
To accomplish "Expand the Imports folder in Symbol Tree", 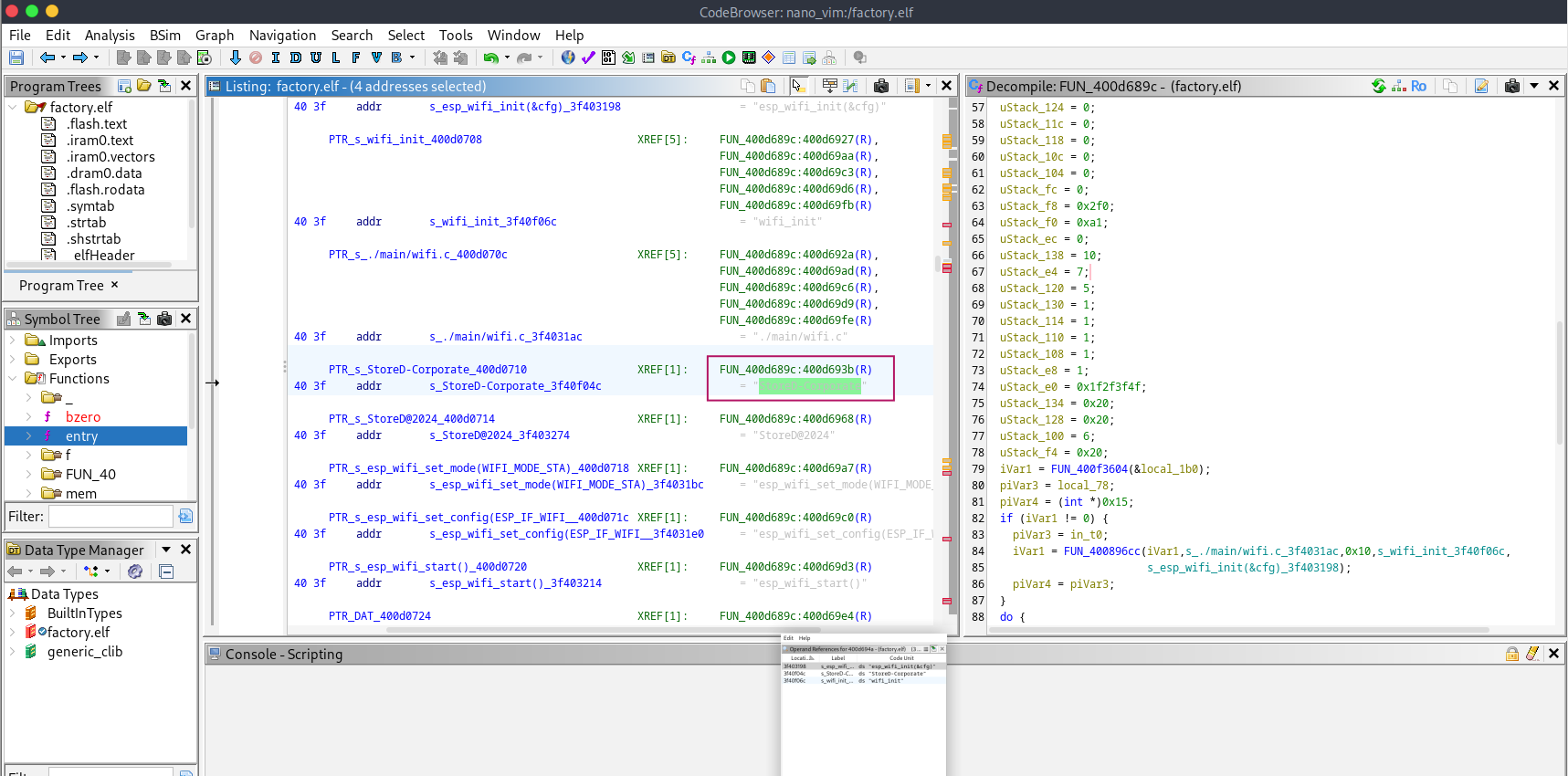I will tap(13, 341).
